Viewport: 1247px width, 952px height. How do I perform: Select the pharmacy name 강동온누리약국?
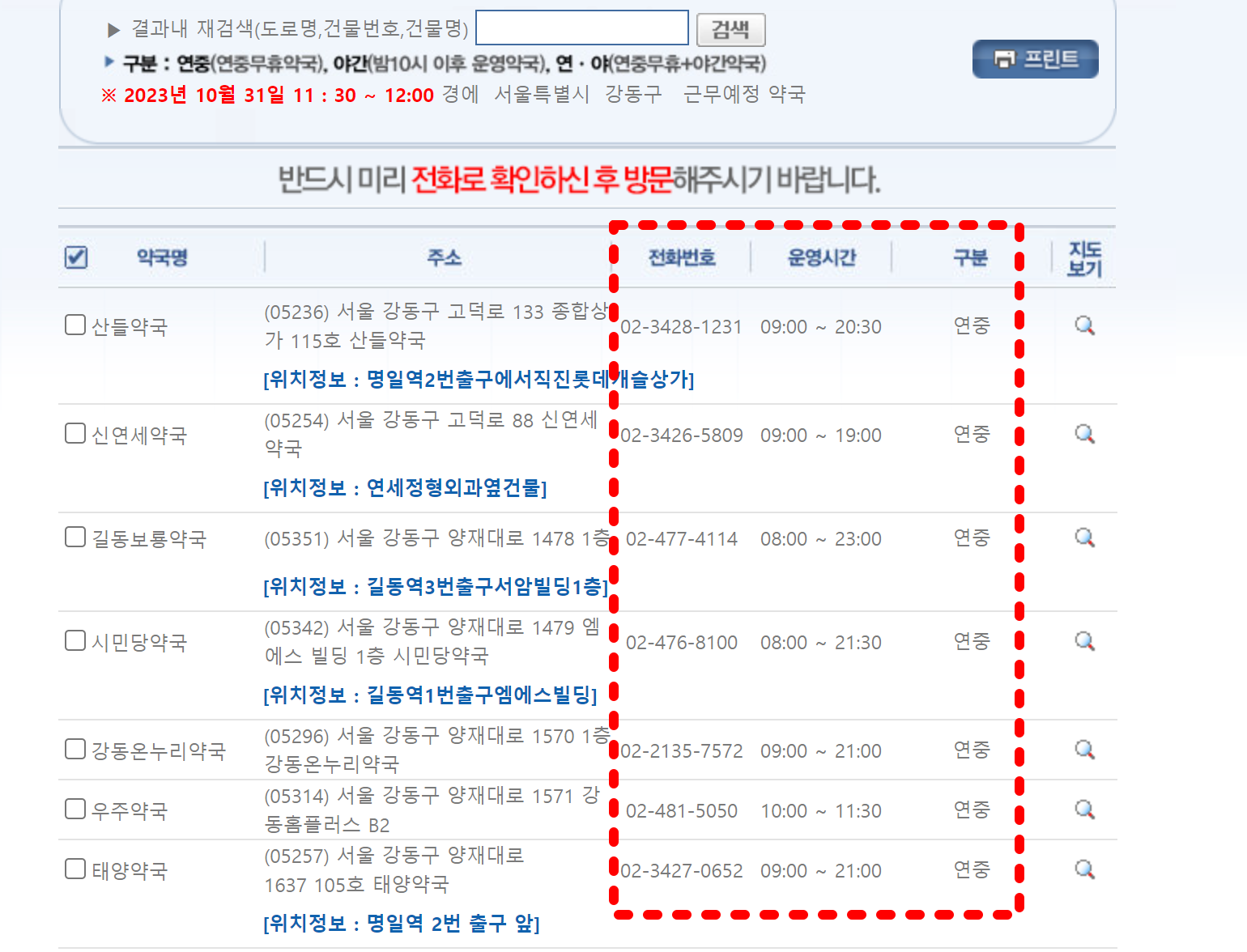(159, 751)
